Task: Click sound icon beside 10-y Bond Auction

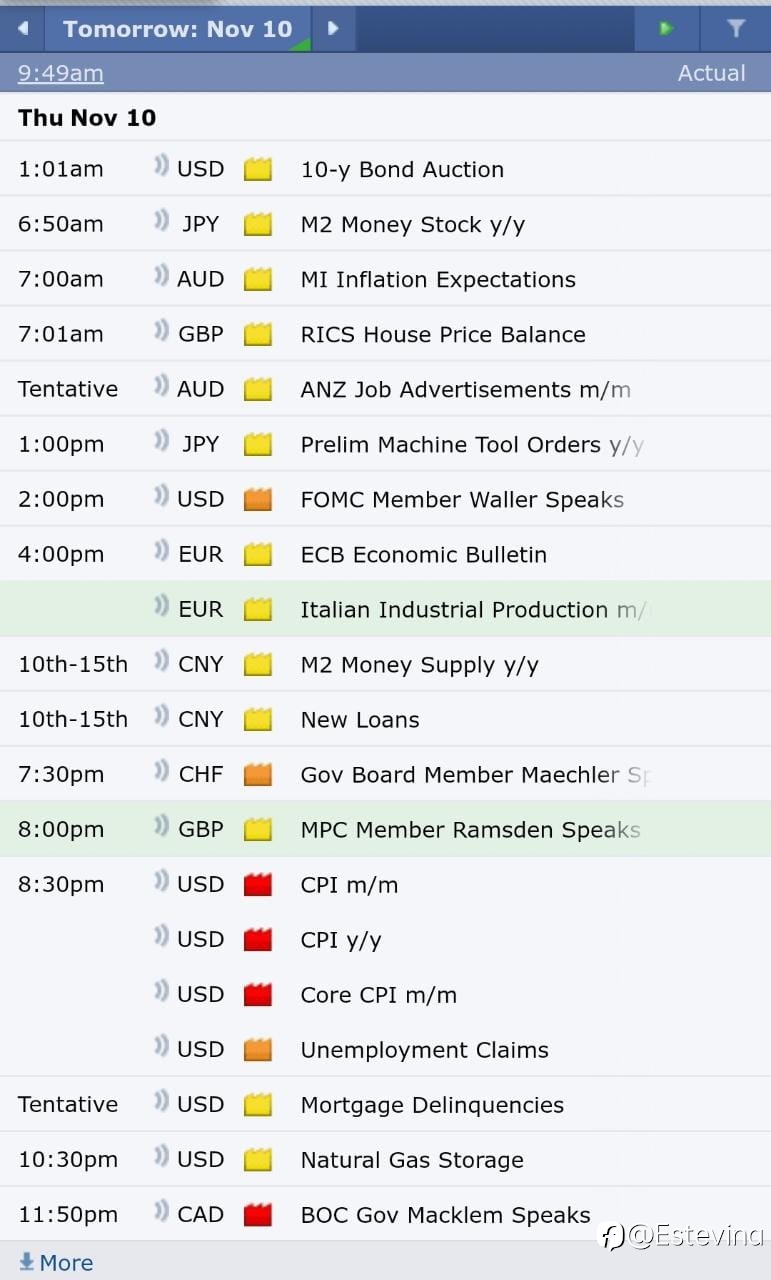Action: pyautogui.click(x=160, y=167)
